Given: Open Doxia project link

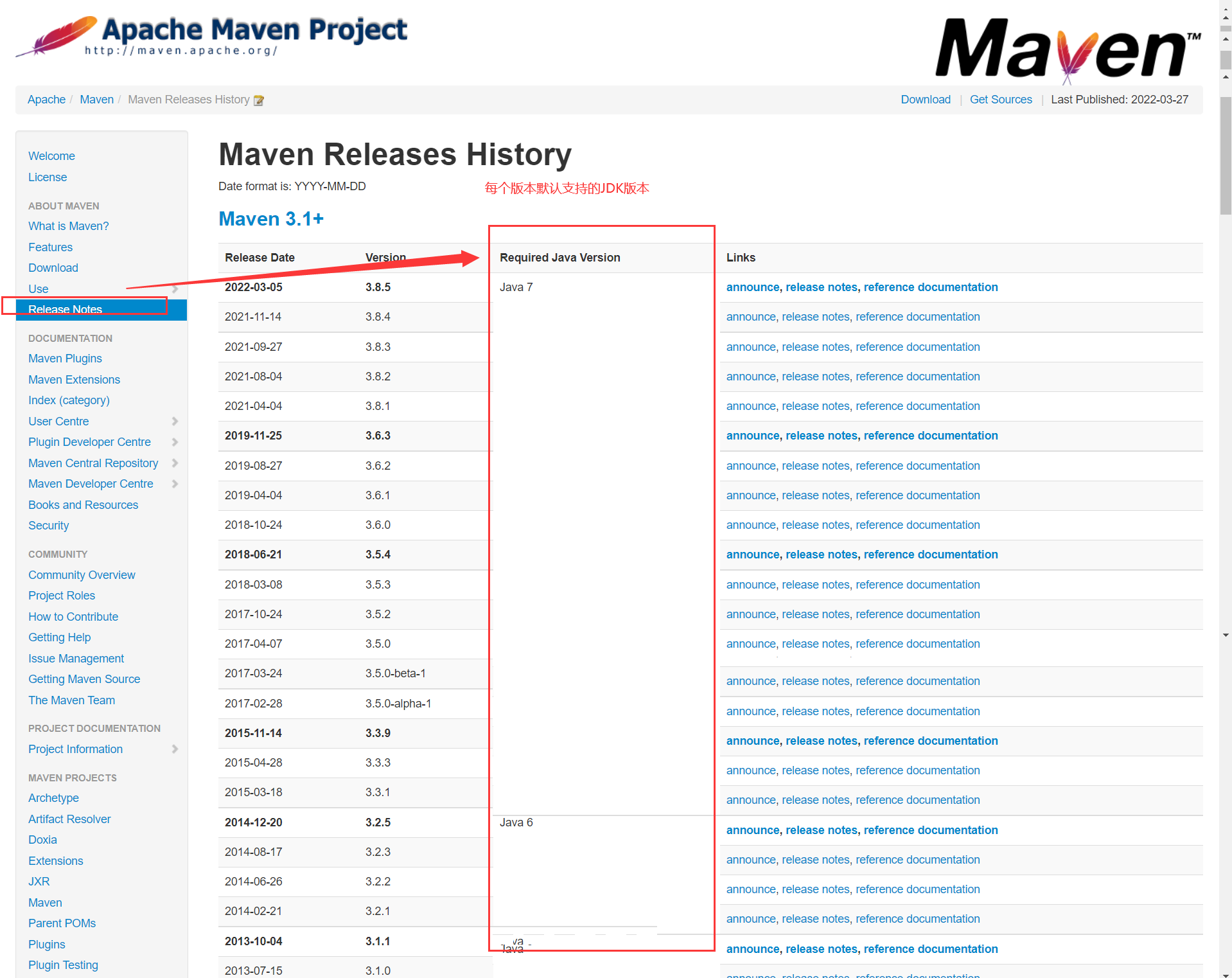Looking at the screenshot, I should click(x=42, y=840).
